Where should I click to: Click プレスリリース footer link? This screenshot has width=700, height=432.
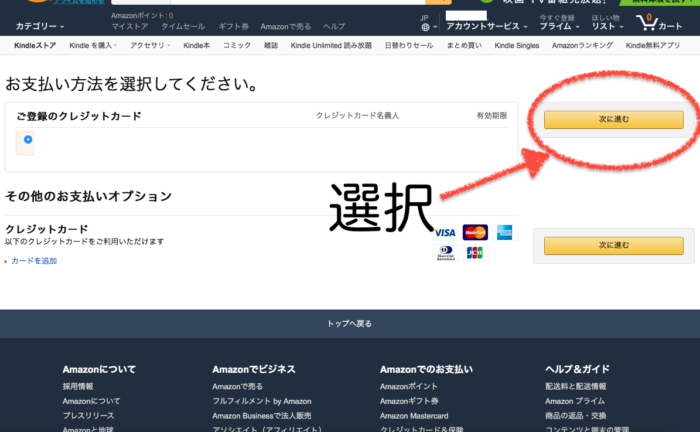point(88,415)
